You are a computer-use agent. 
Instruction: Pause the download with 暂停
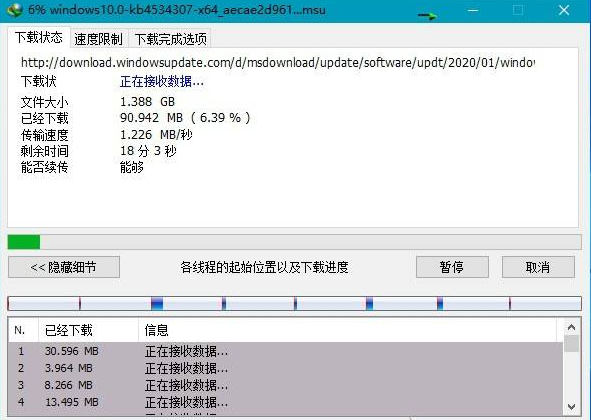pyautogui.click(x=452, y=267)
